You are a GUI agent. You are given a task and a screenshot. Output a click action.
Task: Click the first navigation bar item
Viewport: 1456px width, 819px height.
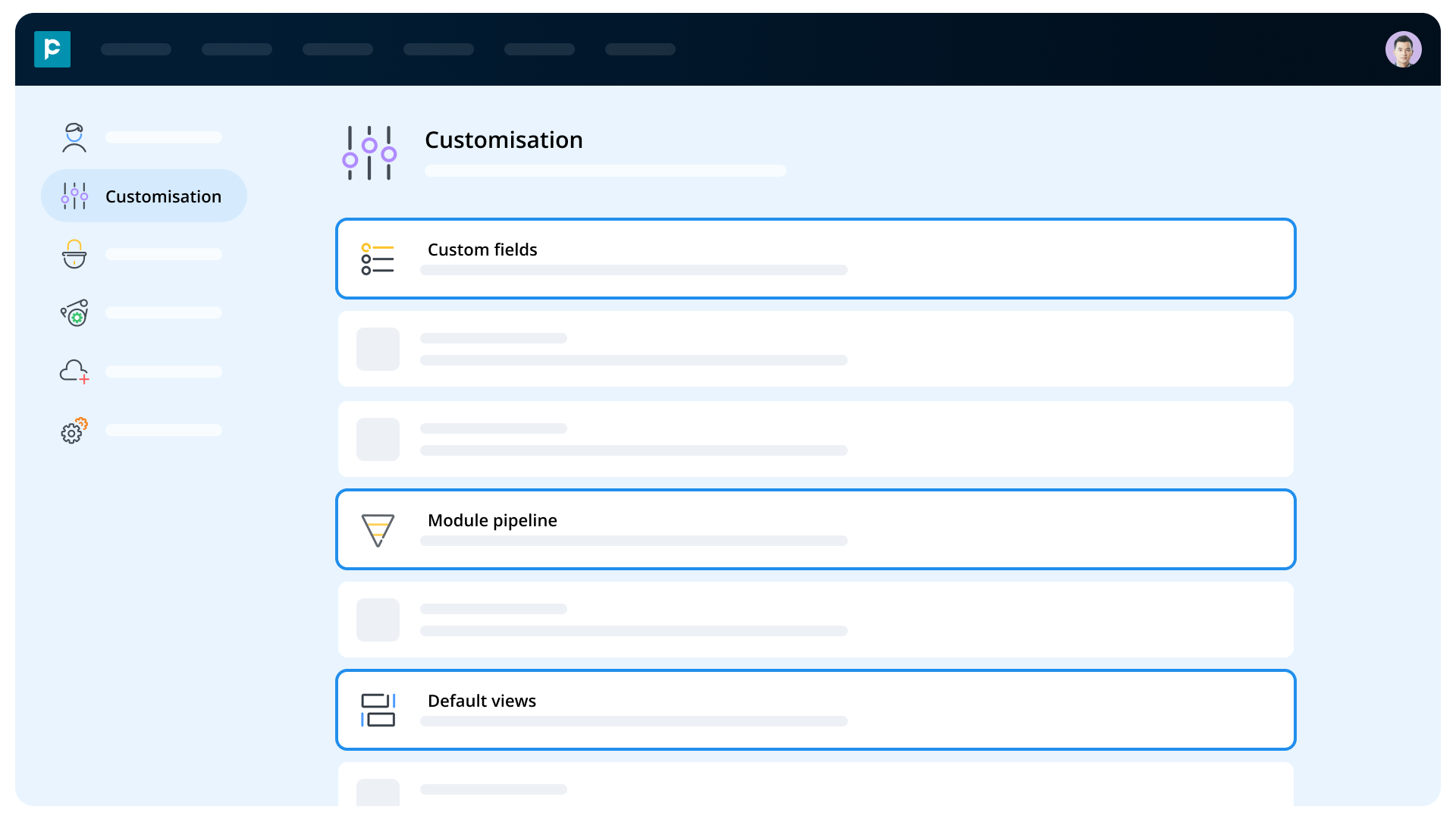(x=136, y=49)
